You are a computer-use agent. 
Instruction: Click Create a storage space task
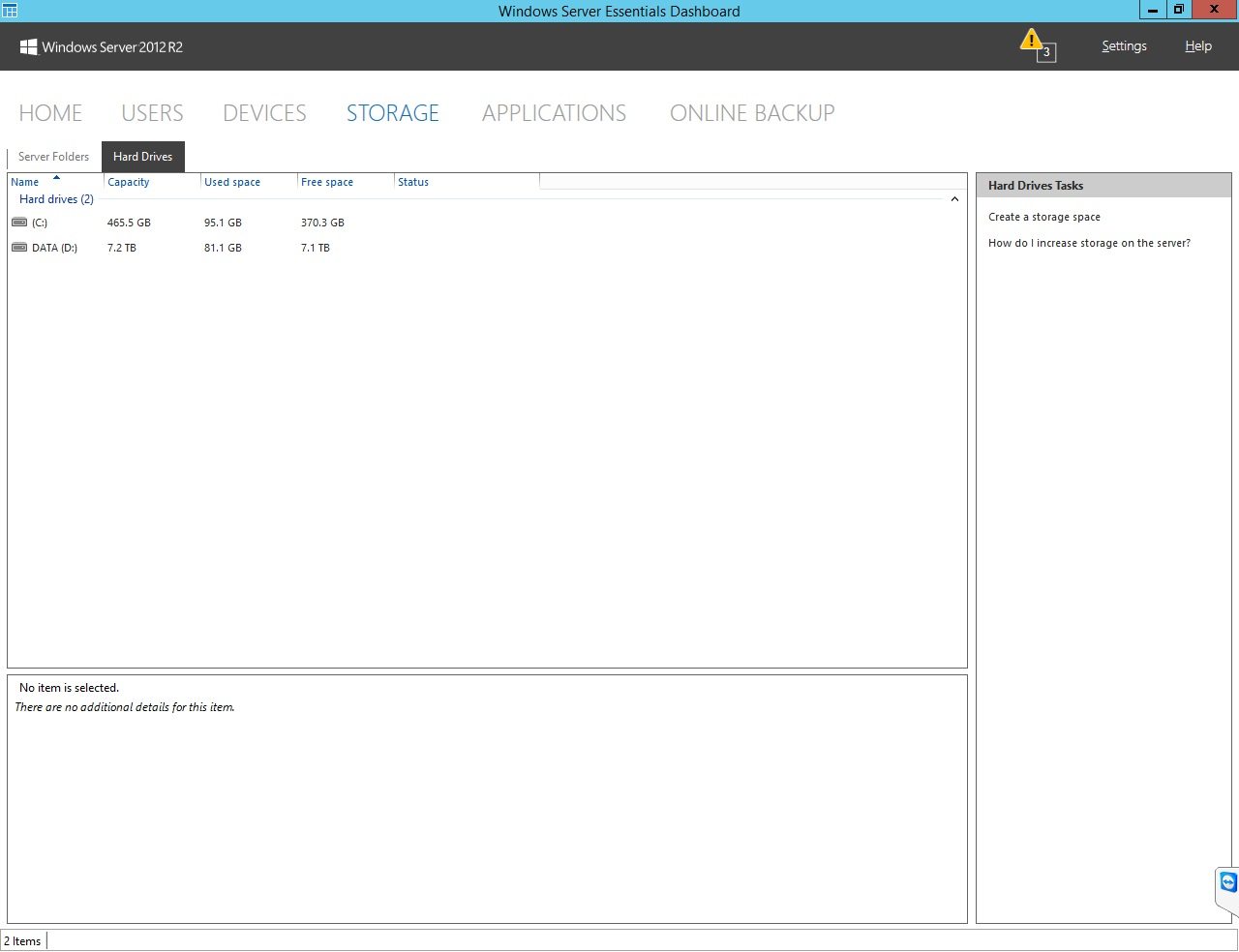(1044, 217)
